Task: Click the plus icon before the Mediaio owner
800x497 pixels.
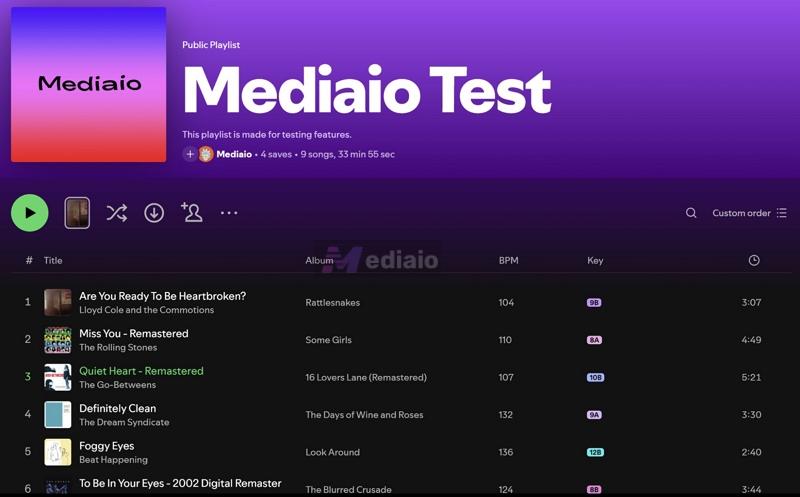Action: click(x=190, y=154)
